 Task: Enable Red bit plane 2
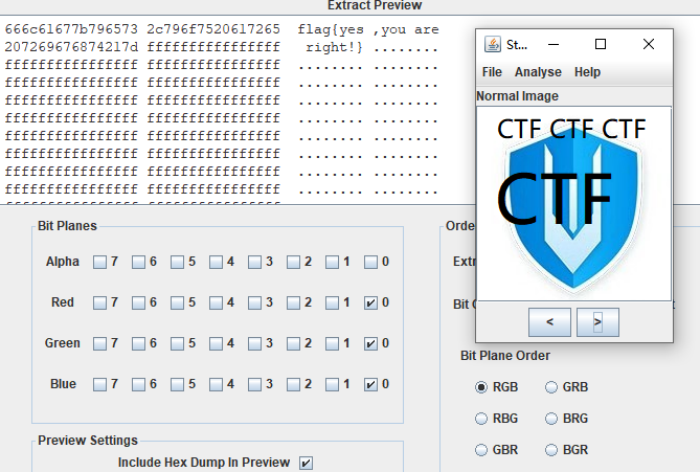(x=293, y=303)
